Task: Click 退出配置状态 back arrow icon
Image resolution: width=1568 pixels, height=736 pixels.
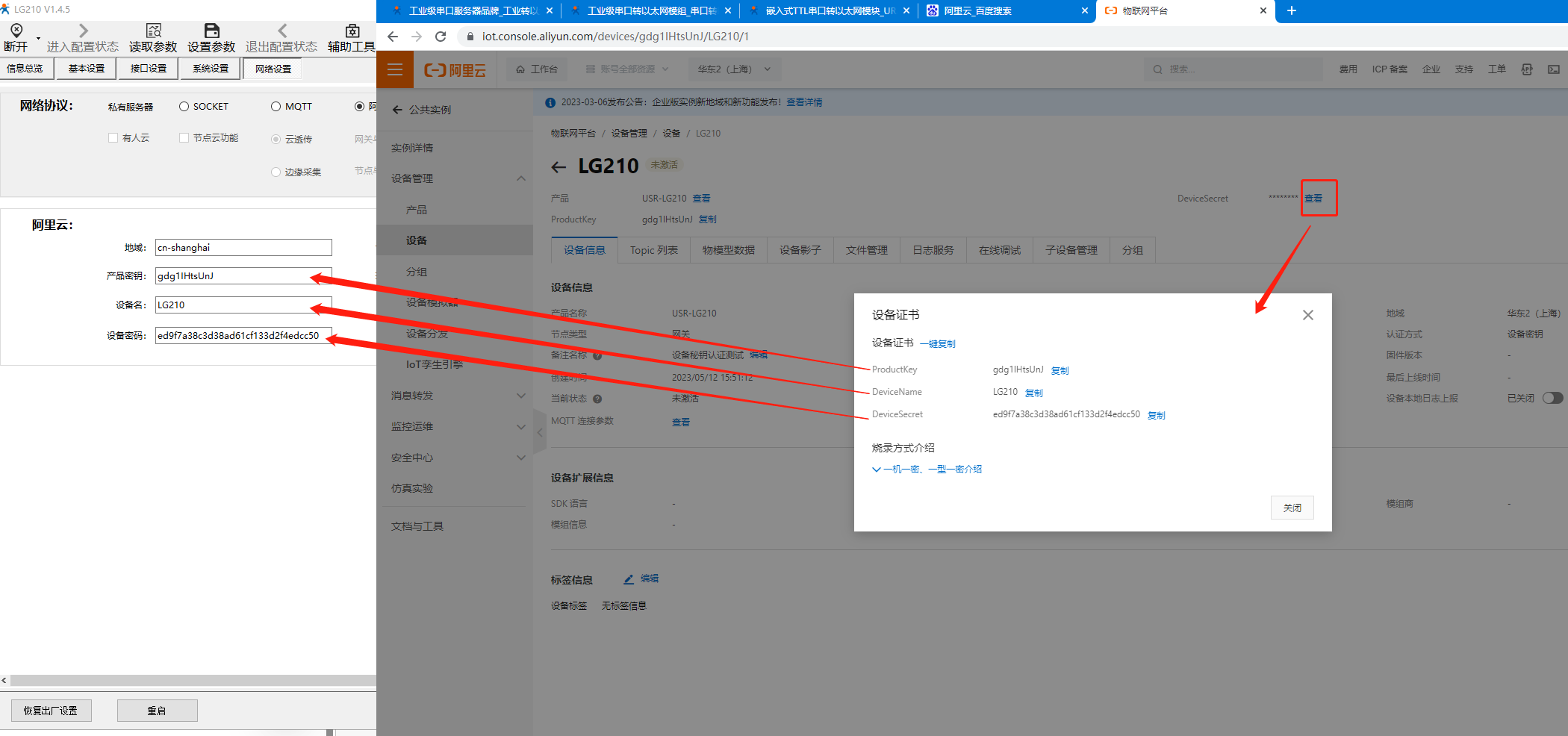Action: pyautogui.click(x=281, y=31)
